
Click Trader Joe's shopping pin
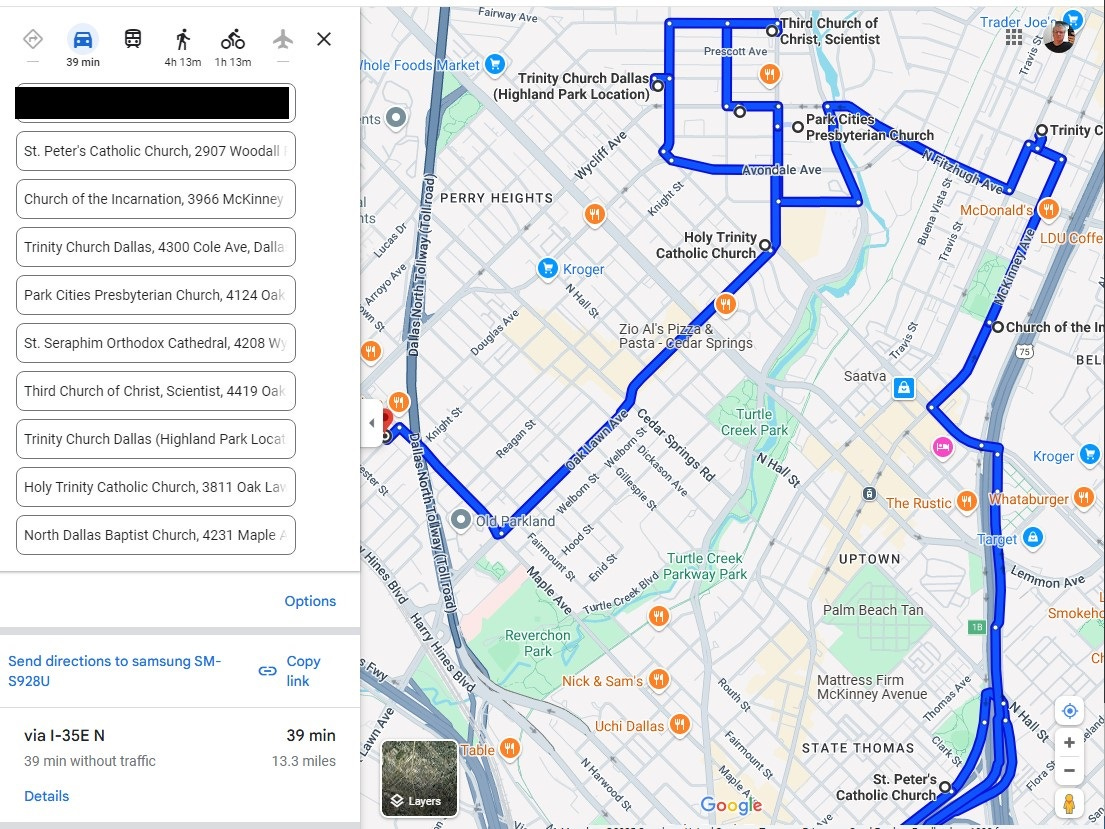[x=1073, y=20]
